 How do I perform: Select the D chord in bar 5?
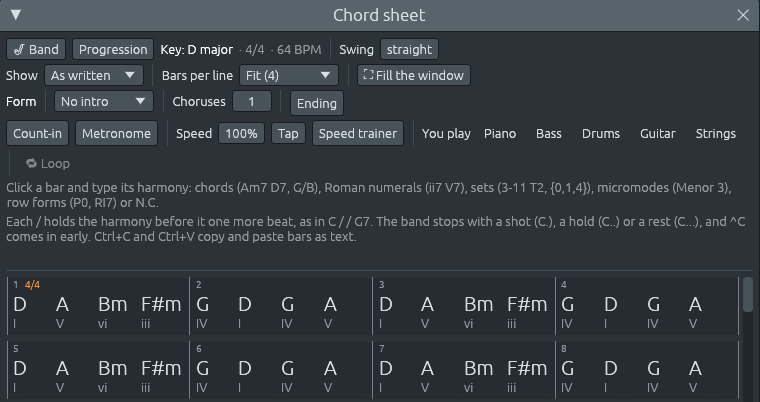point(19,369)
